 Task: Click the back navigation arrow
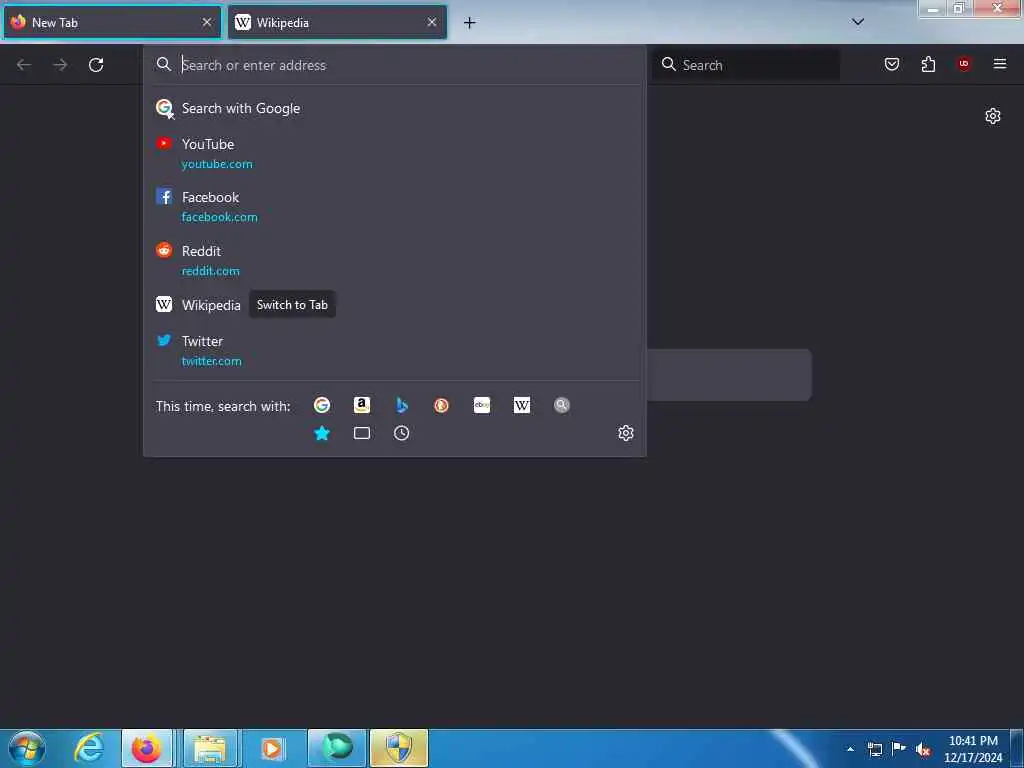(x=24, y=65)
